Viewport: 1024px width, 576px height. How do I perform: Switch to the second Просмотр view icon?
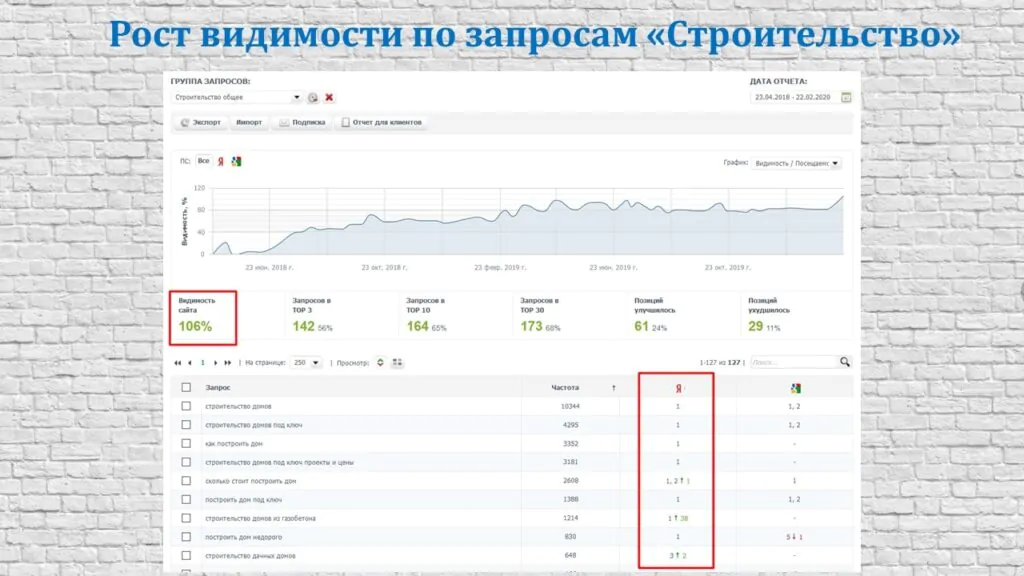pos(397,362)
